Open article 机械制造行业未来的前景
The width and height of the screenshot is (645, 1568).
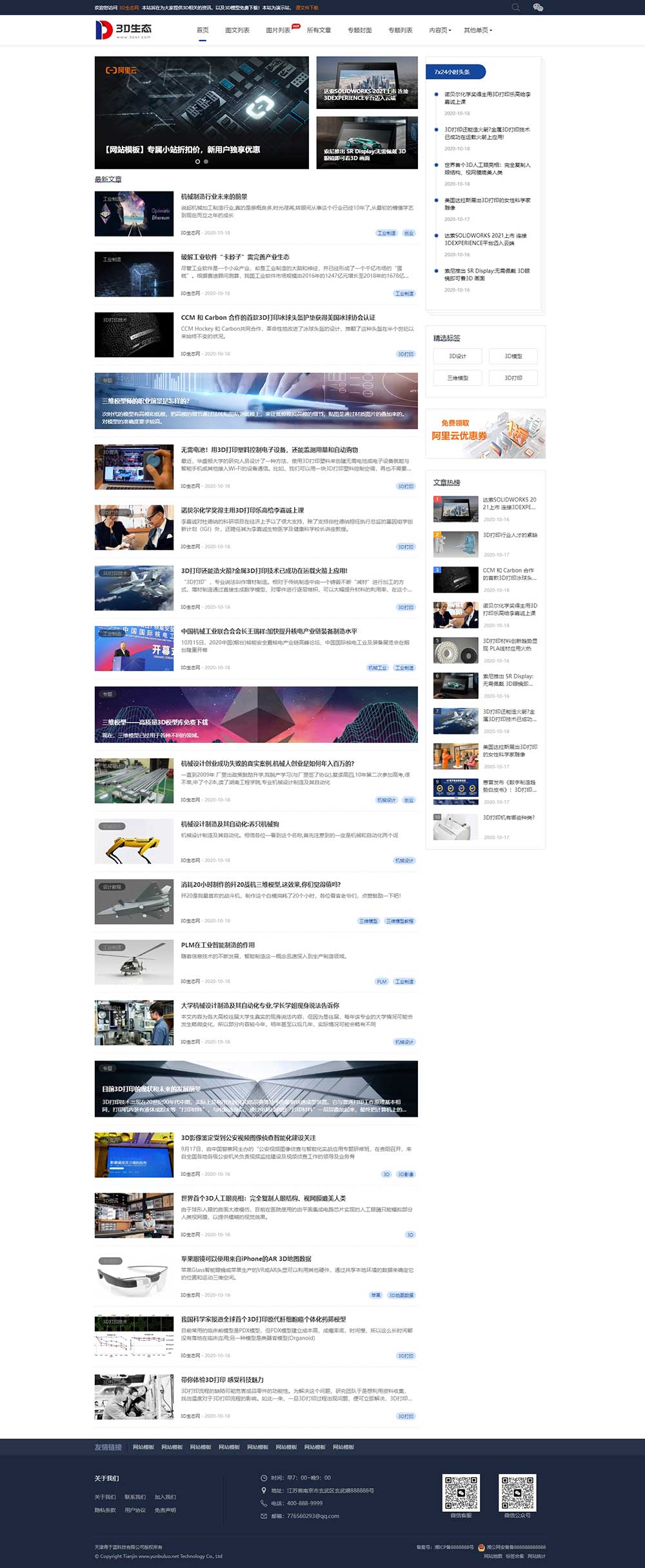coord(214,197)
